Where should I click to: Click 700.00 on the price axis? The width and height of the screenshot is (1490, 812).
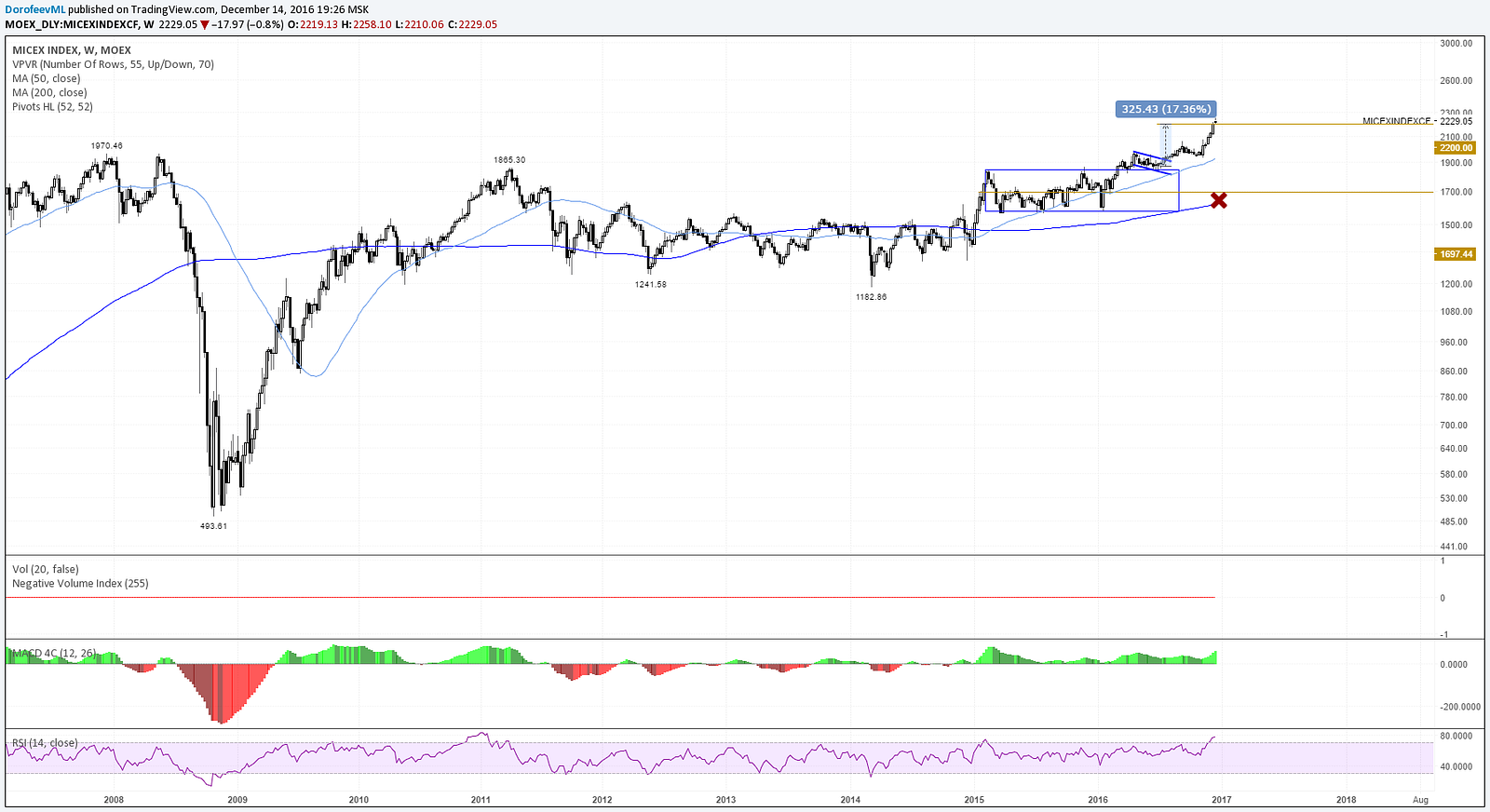[x=1454, y=426]
